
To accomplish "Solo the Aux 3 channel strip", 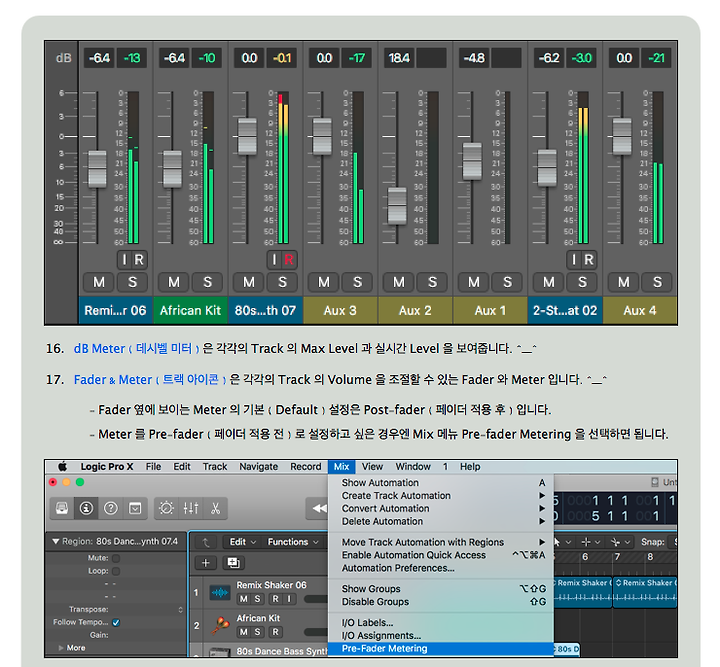I will [357, 282].
